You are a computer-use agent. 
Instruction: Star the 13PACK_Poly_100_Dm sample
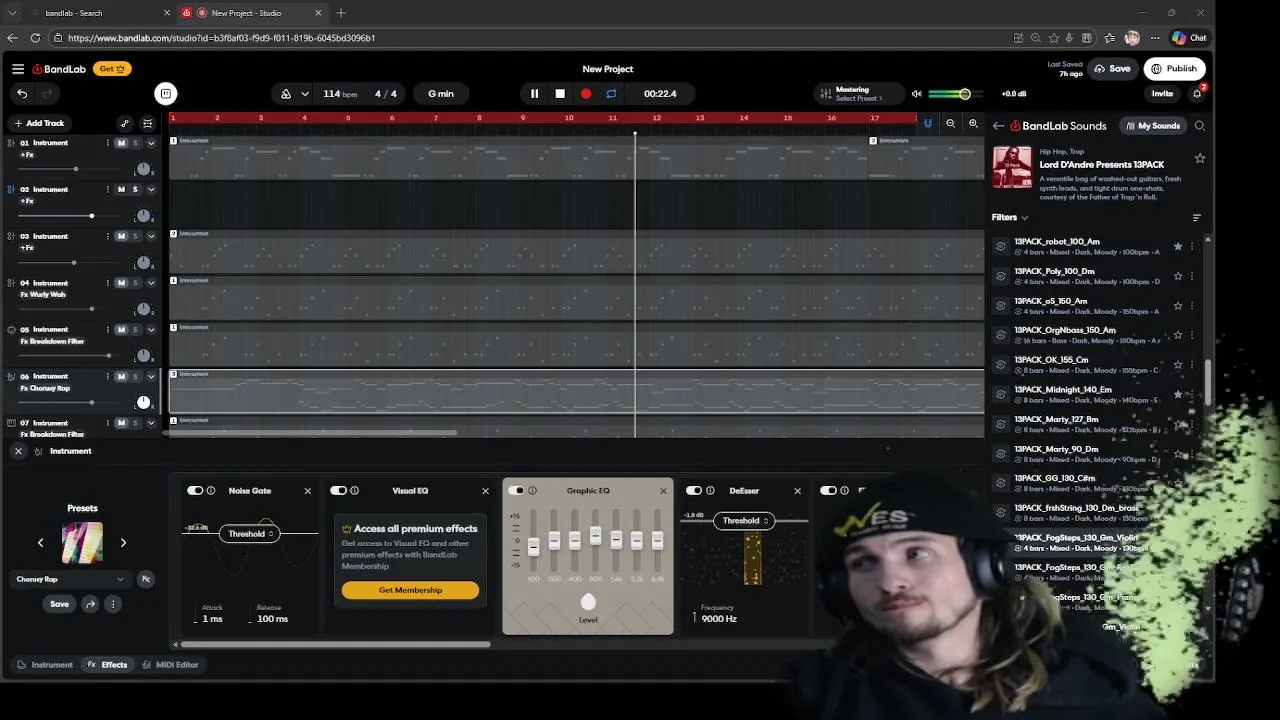coord(1178,276)
